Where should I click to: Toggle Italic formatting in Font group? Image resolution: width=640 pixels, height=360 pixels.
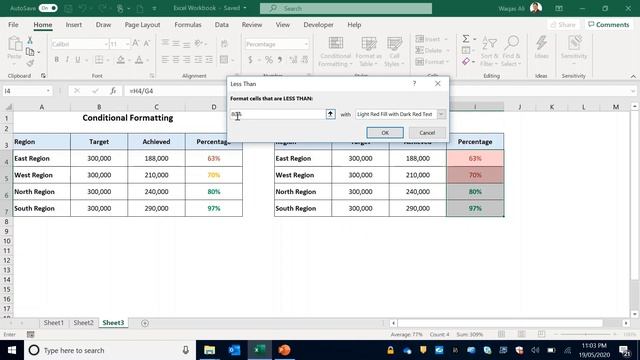point(67,60)
